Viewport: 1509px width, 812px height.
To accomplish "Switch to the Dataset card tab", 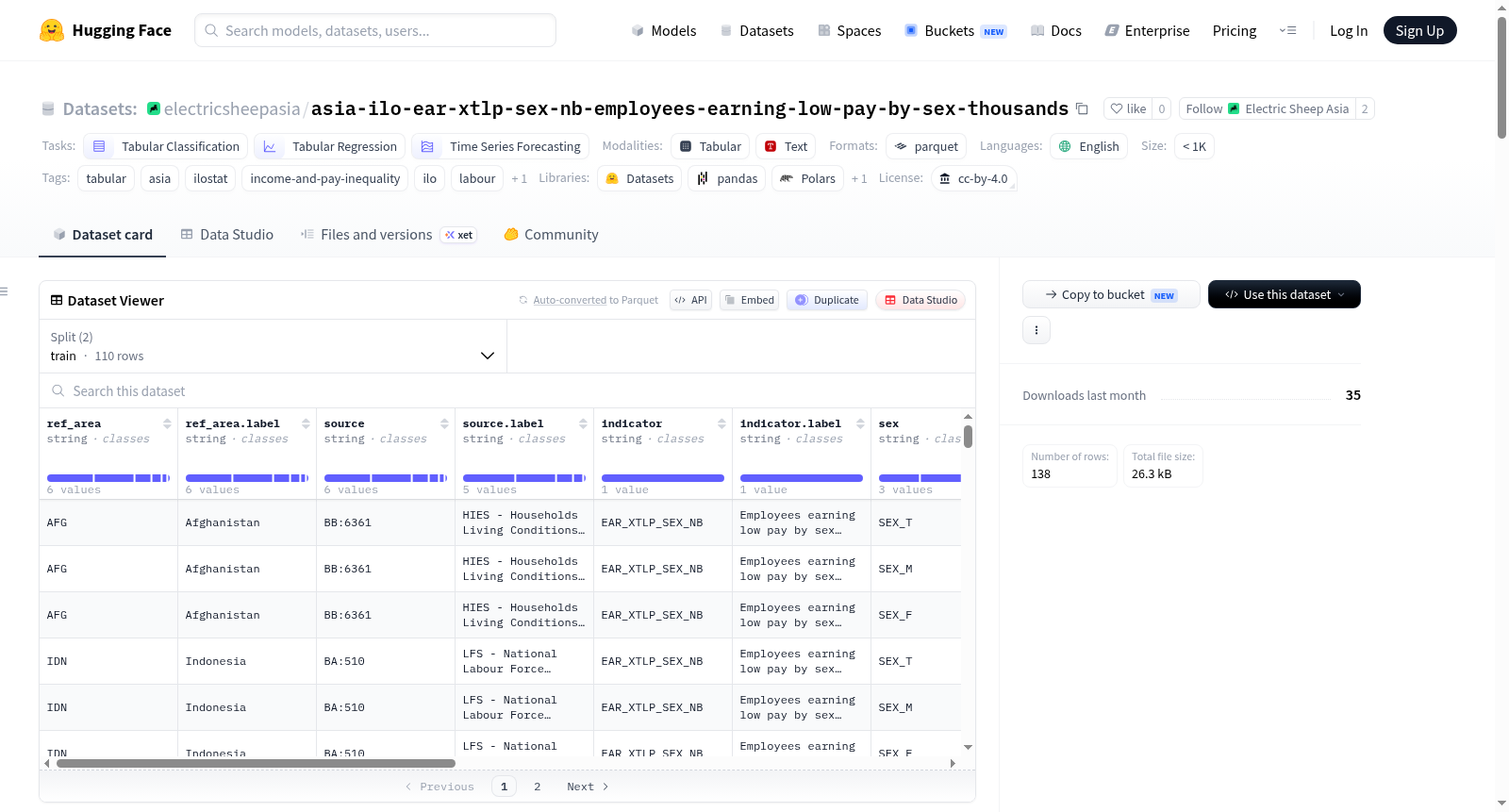I will click(102, 234).
